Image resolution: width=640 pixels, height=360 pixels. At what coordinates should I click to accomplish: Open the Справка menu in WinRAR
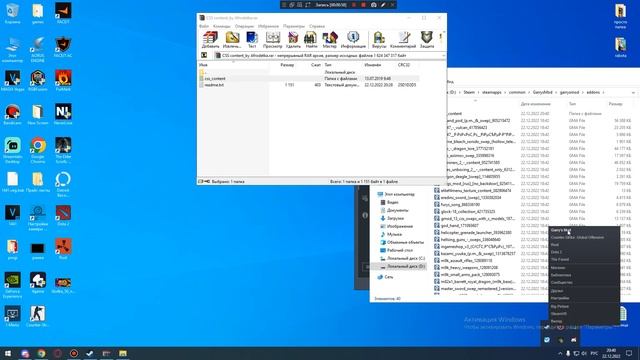317,26
